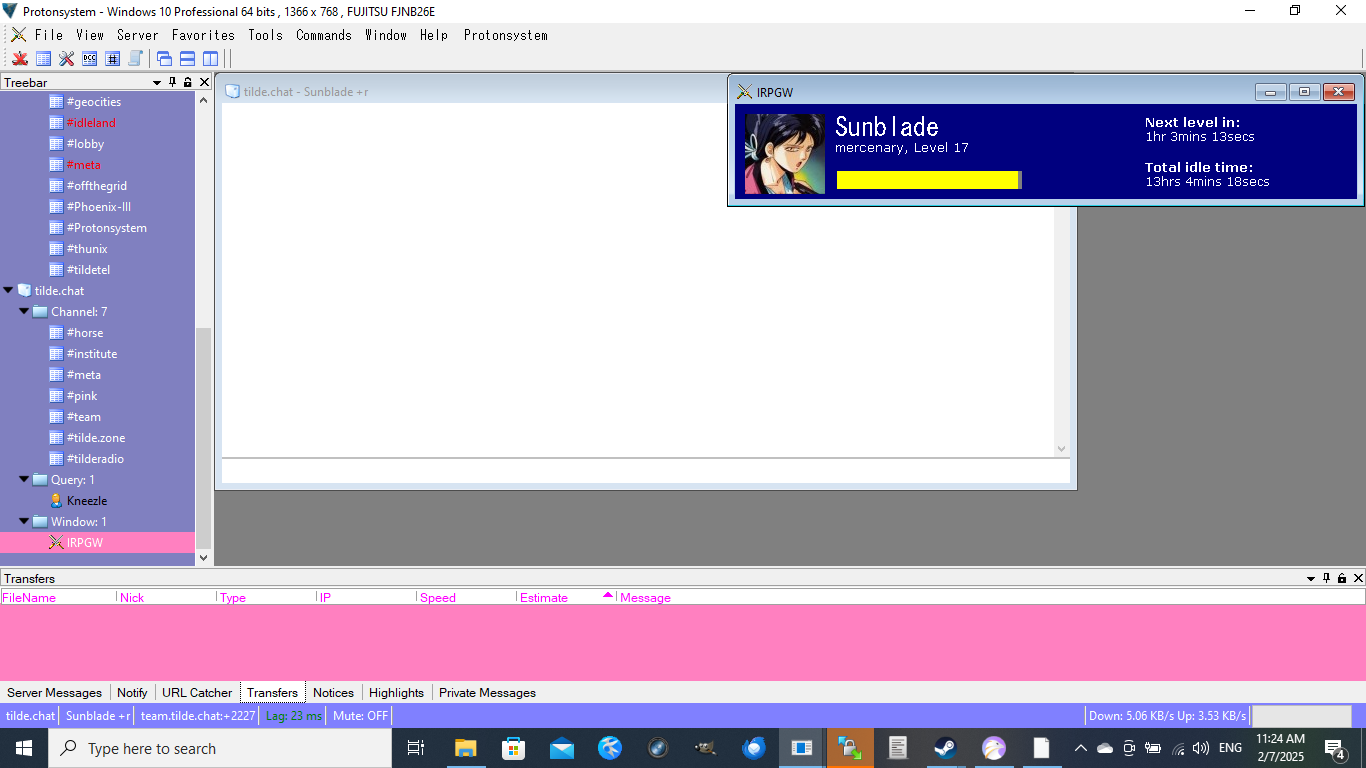1366x768 pixels.
Task: Toggle the Treebar pin icon
Action: click(x=172, y=82)
